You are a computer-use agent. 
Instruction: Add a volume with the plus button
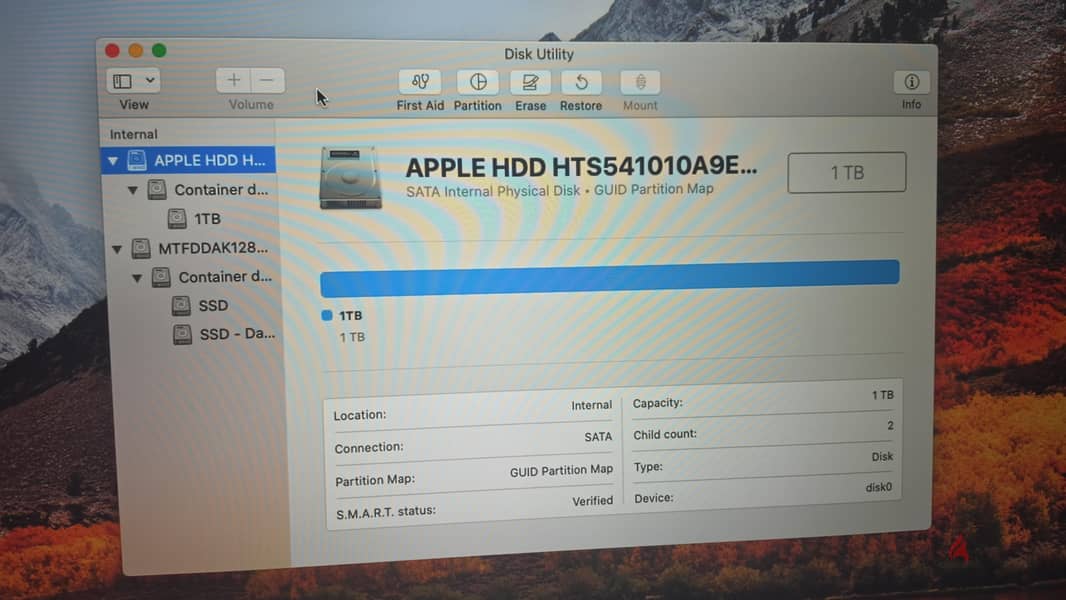(233, 80)
